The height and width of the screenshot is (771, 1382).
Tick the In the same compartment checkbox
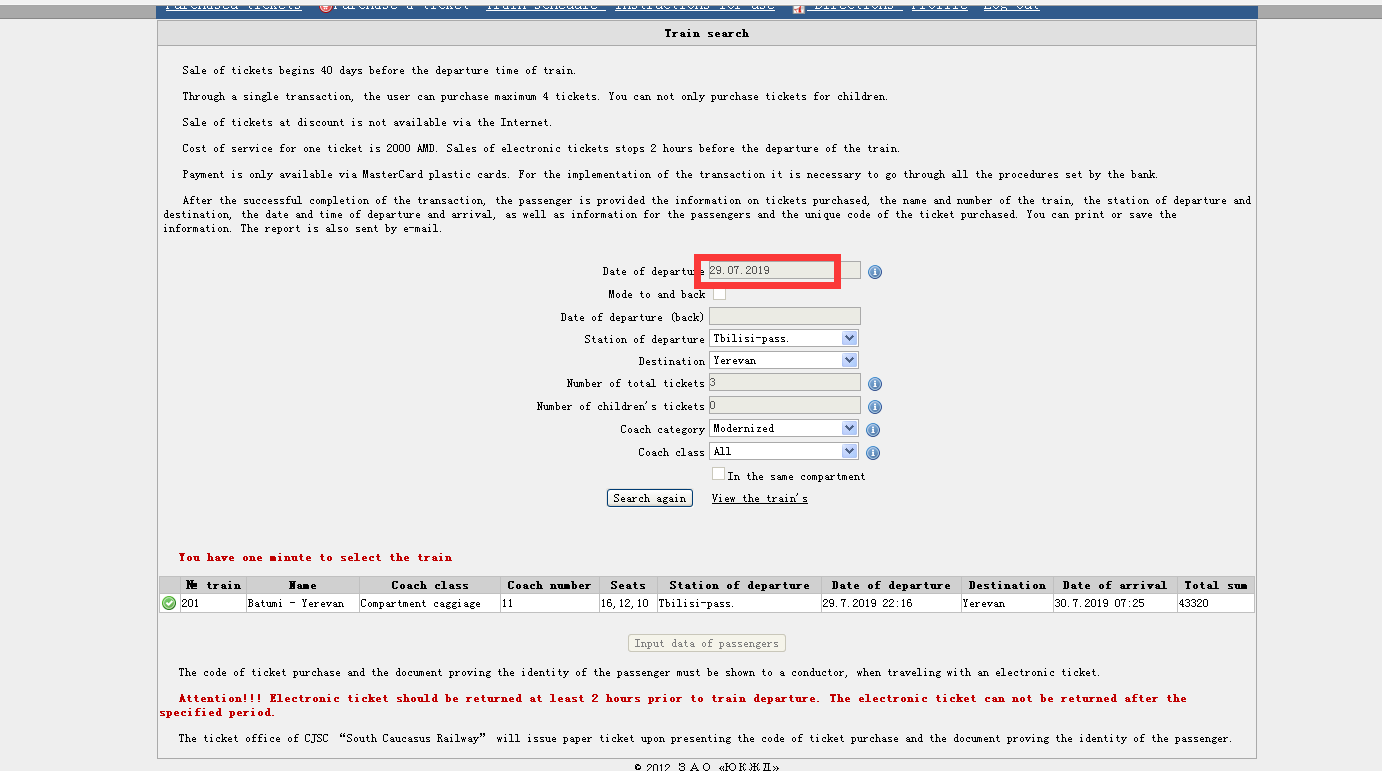718,474
